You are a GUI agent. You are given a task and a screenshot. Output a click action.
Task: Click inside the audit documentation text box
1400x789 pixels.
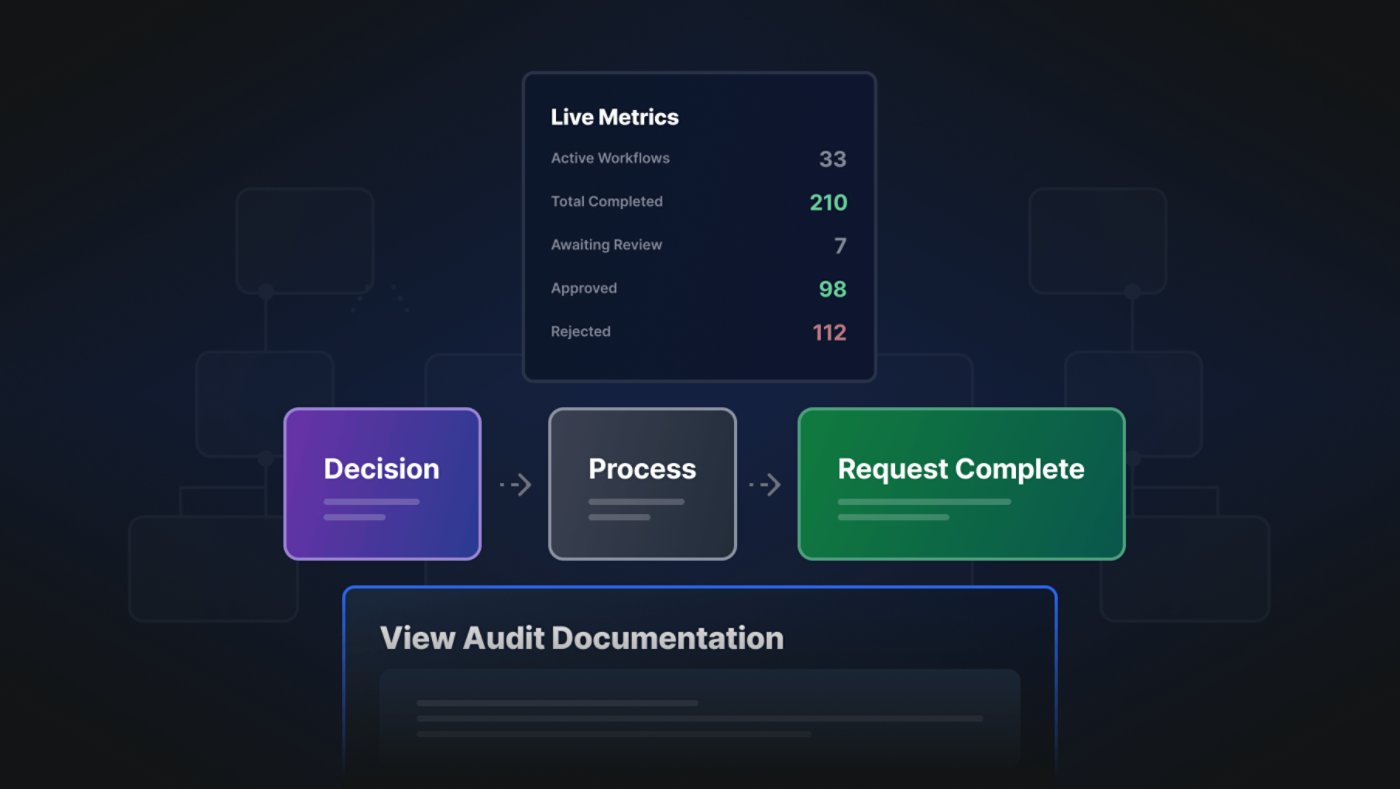point(699,718)
